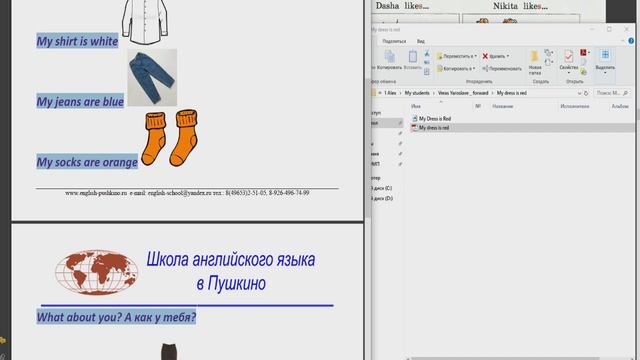Screen dimensions: 640x360
Task: Open the View (Вид) ribbon tab
Action: click(421, 41)
